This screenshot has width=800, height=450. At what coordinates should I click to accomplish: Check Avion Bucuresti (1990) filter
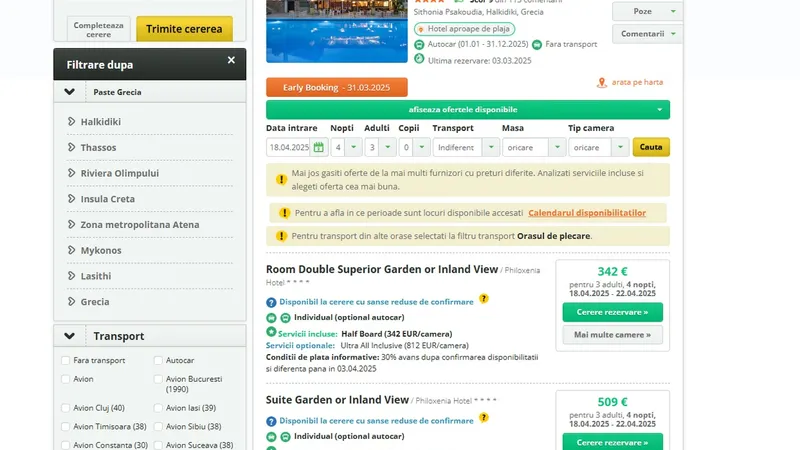(x=158, y=380)
